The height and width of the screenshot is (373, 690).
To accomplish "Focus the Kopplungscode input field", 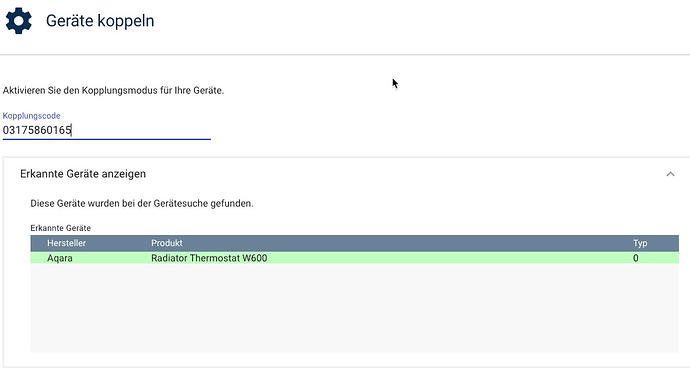I will [x=106, y=130].
